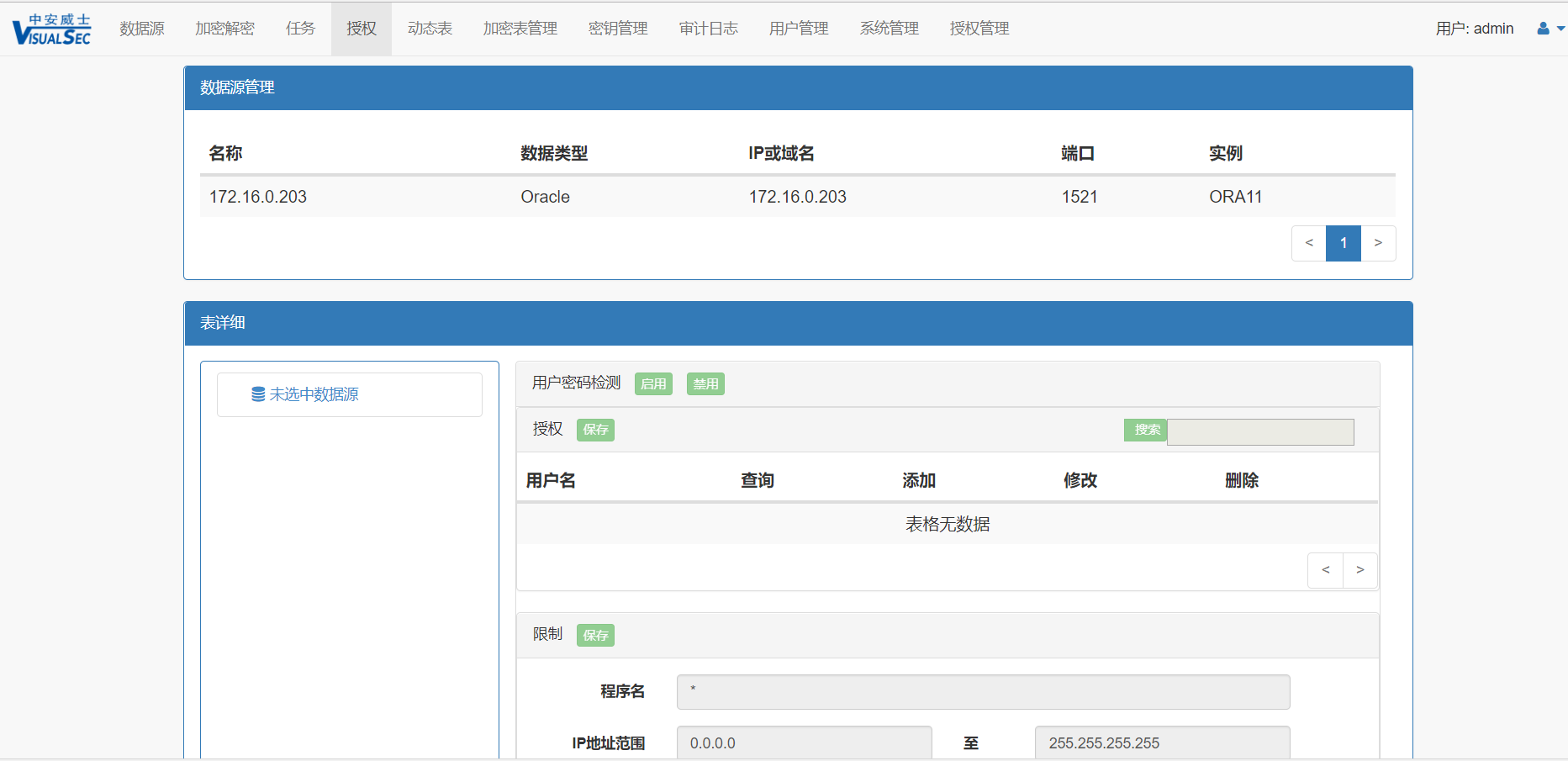Focus the IP range start field 0.0.0.0

coord(804,743)
